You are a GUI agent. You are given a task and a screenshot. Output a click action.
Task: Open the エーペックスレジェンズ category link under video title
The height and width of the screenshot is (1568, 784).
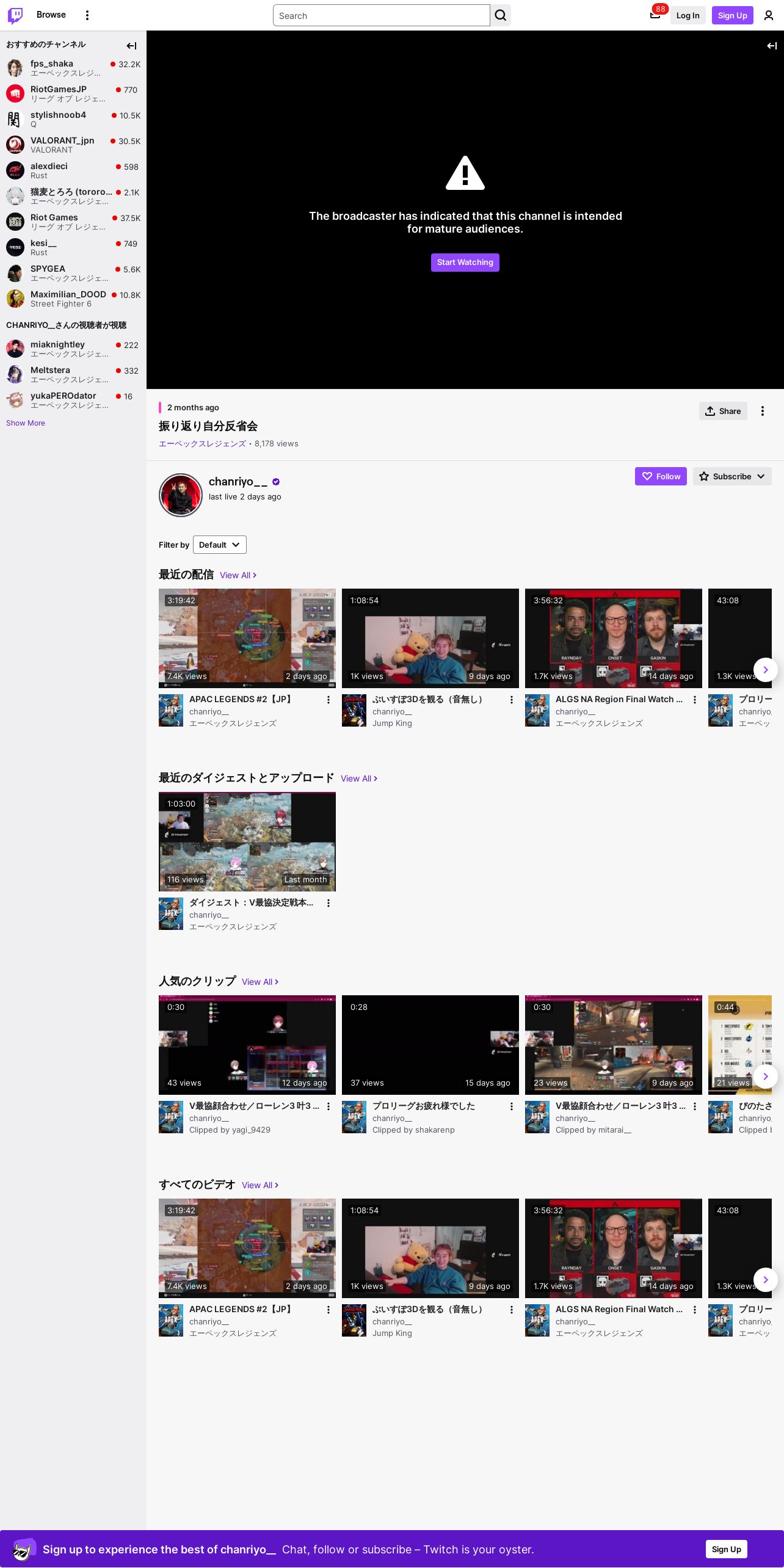[203, 444]
